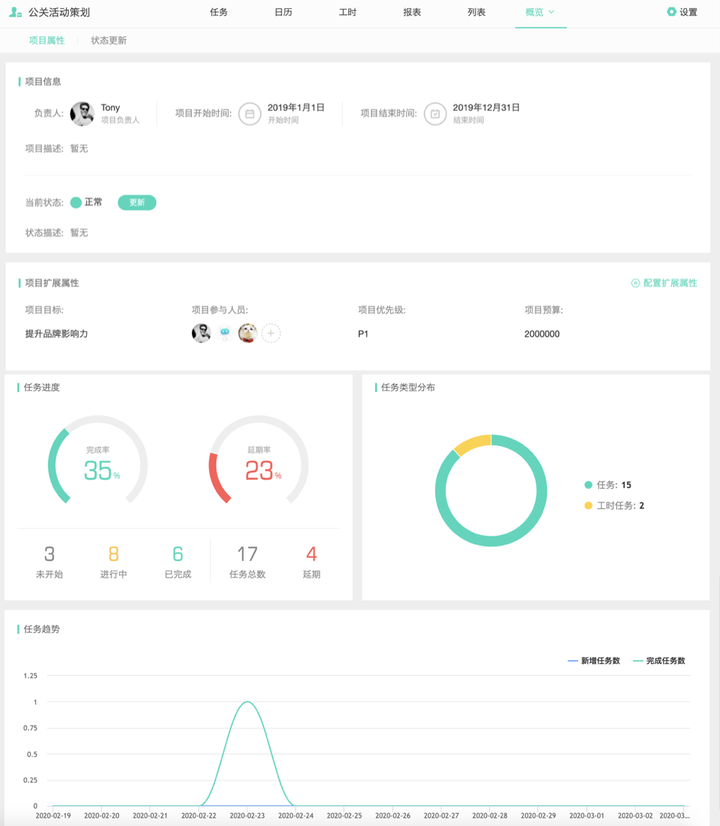Toggle 工时任务: 2 legend item
This screenshot has width=720, height=826.
614,505
